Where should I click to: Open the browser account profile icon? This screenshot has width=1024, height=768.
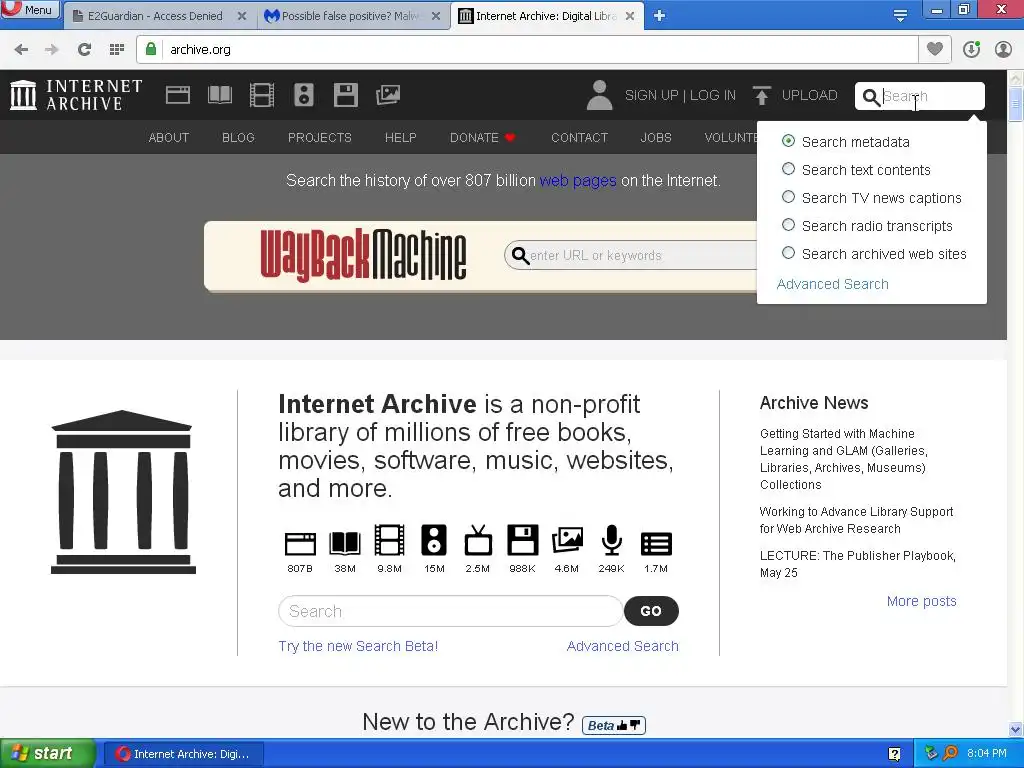tap(1003, 49)
